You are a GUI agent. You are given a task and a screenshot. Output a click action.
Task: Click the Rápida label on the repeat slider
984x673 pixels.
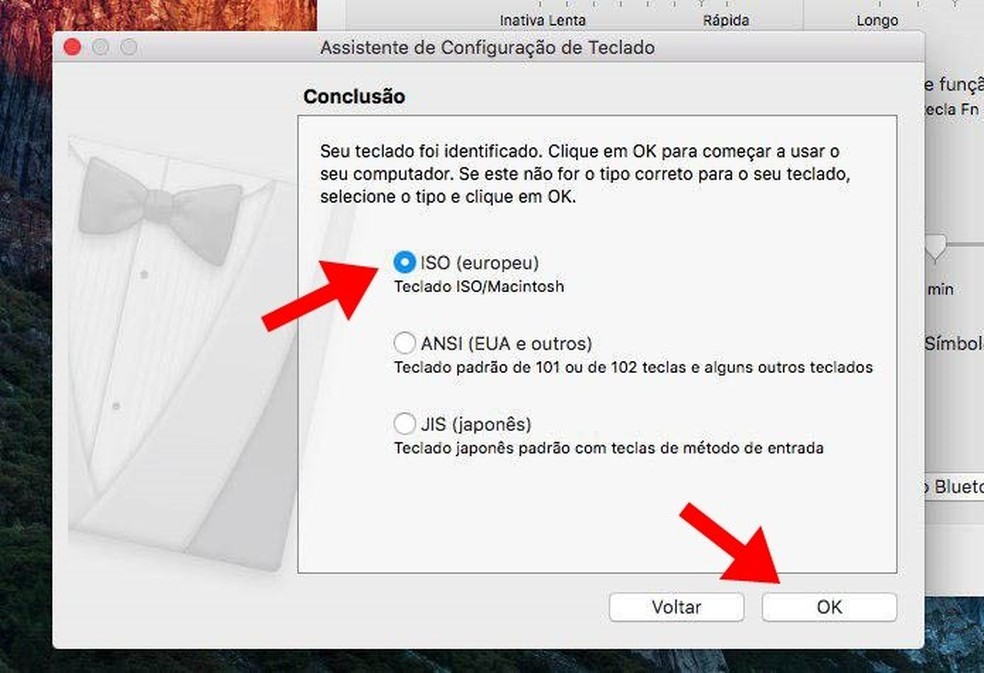726,20
